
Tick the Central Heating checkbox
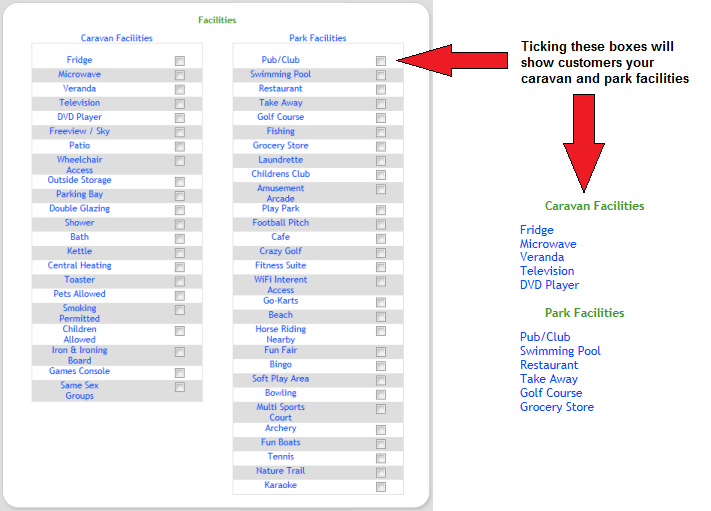click(x=180, y=267)
